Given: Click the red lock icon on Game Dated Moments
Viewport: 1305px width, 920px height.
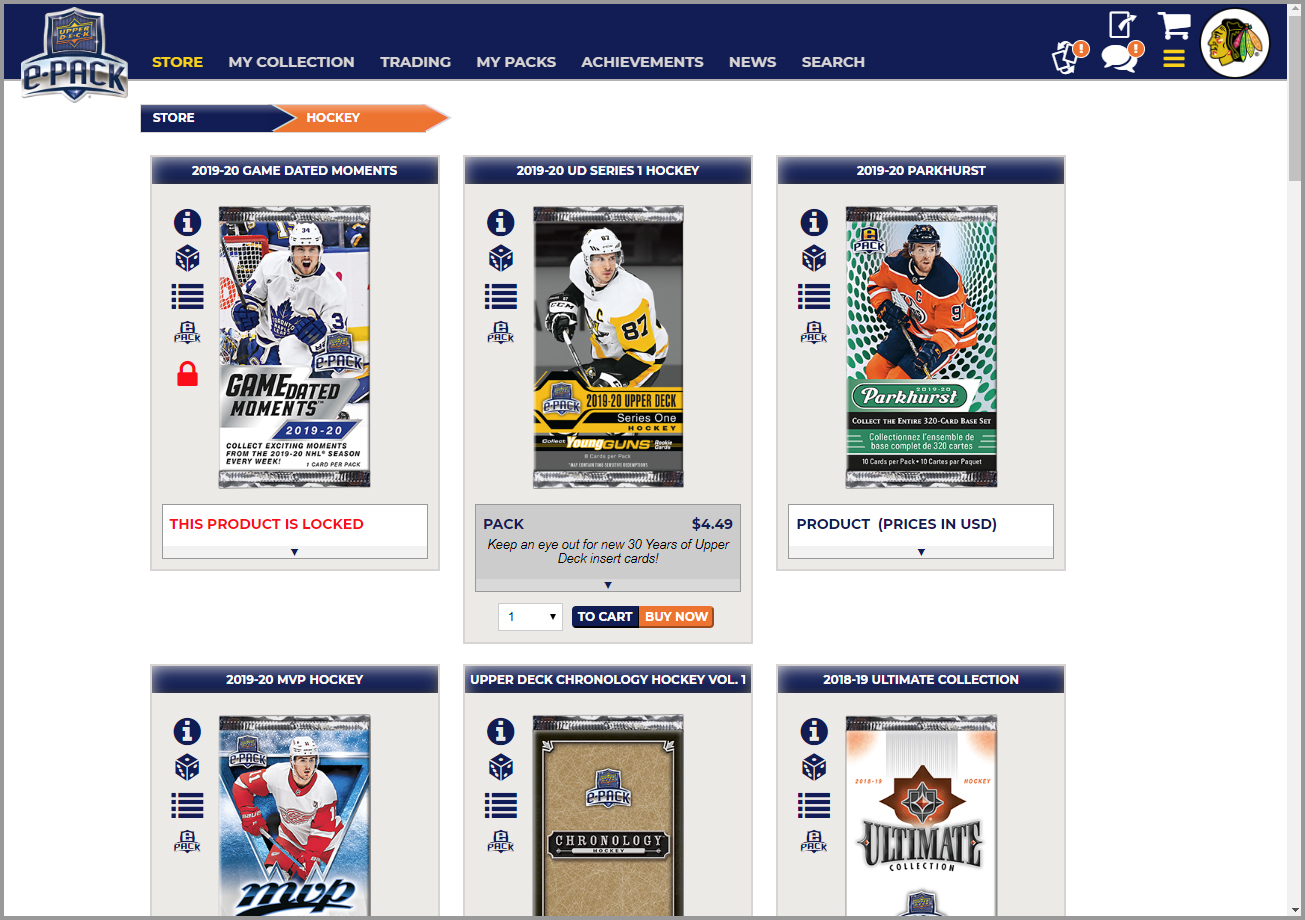Looking at the screenshot, I should pyautogui.click(x=187, y=373).
